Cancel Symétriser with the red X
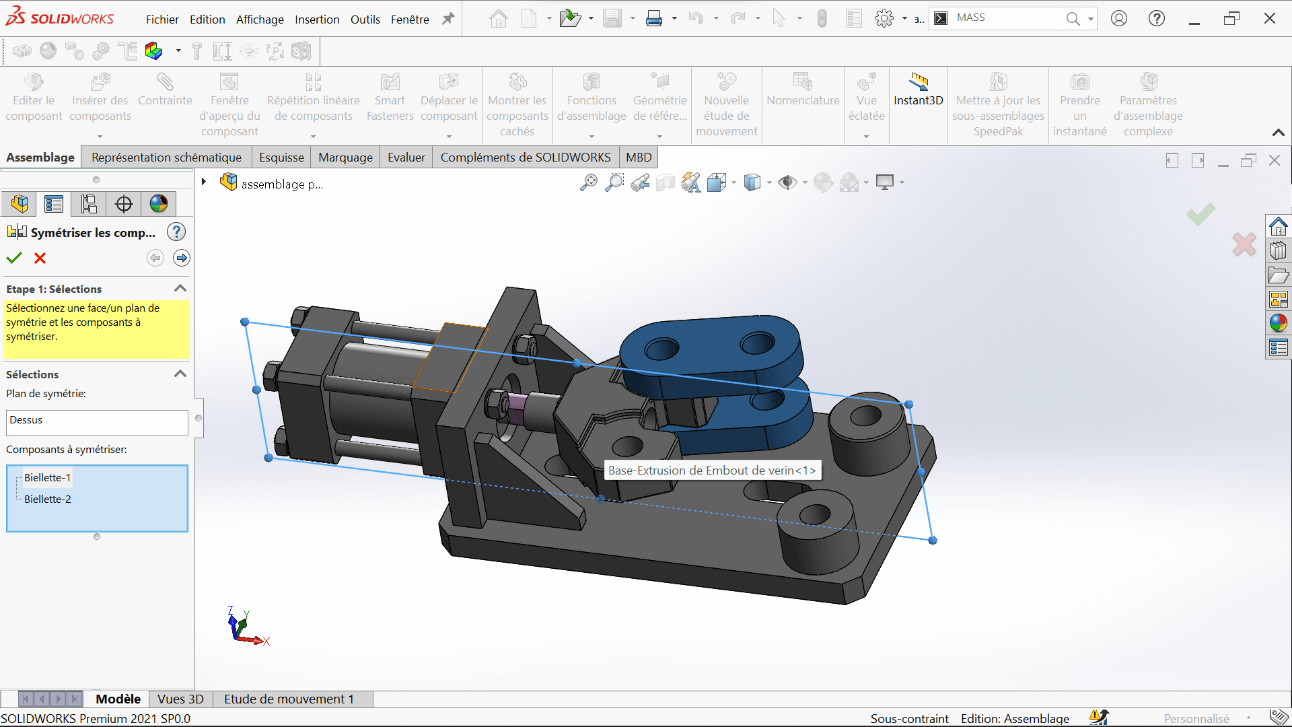The width and height of the screenshot is (1292, 727). click(40, 258)
